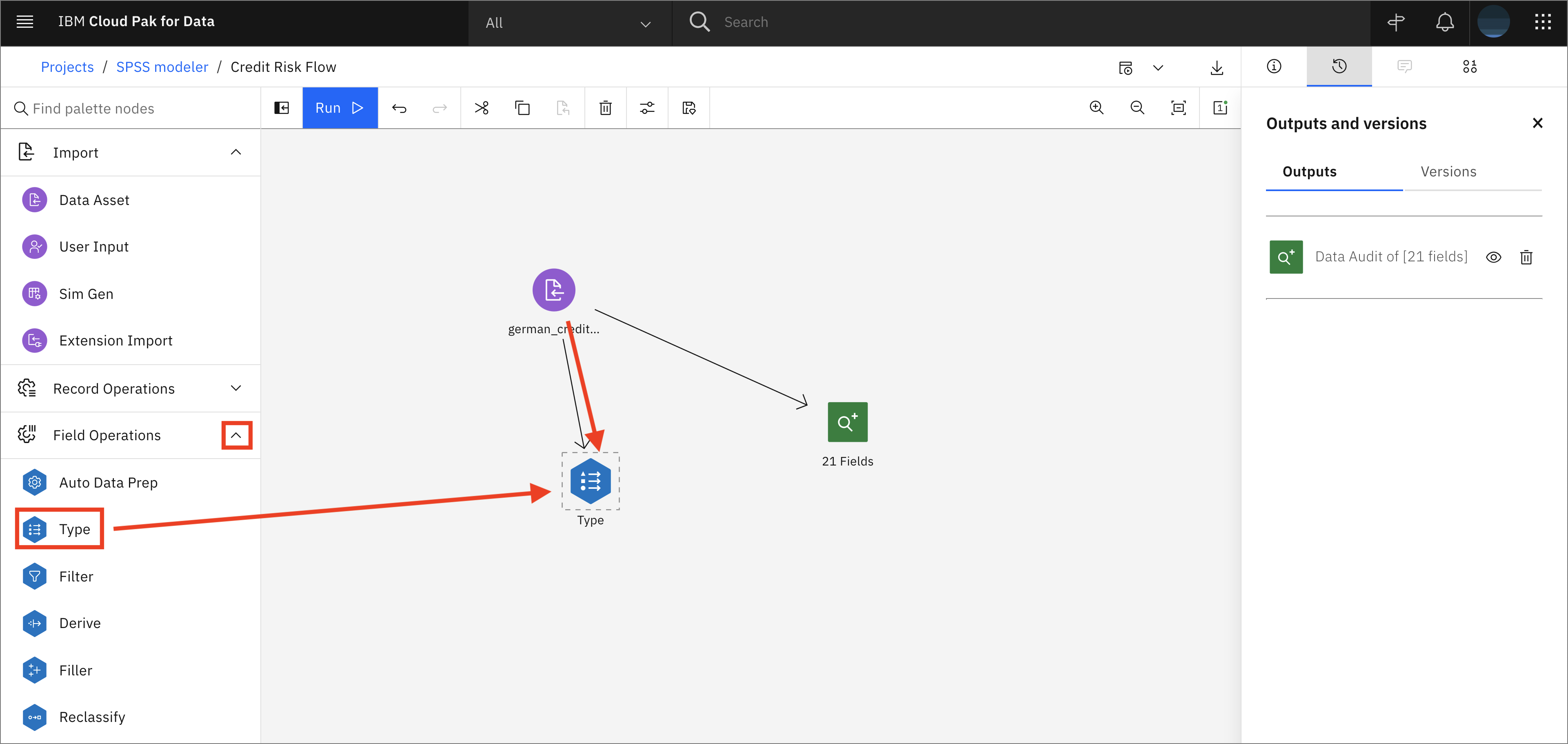Toggle the information panel icon
The height and width of the screenshot is (744, 1568).
(1273, 67)
